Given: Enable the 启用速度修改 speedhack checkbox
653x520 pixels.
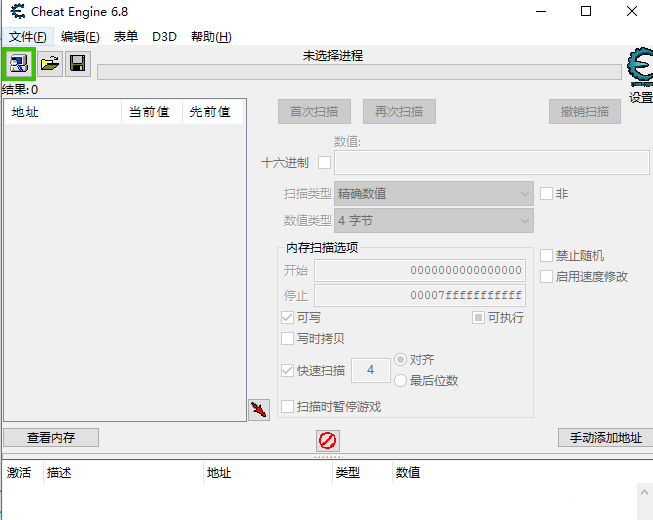Looking at the screenshot, I should 546,276.
